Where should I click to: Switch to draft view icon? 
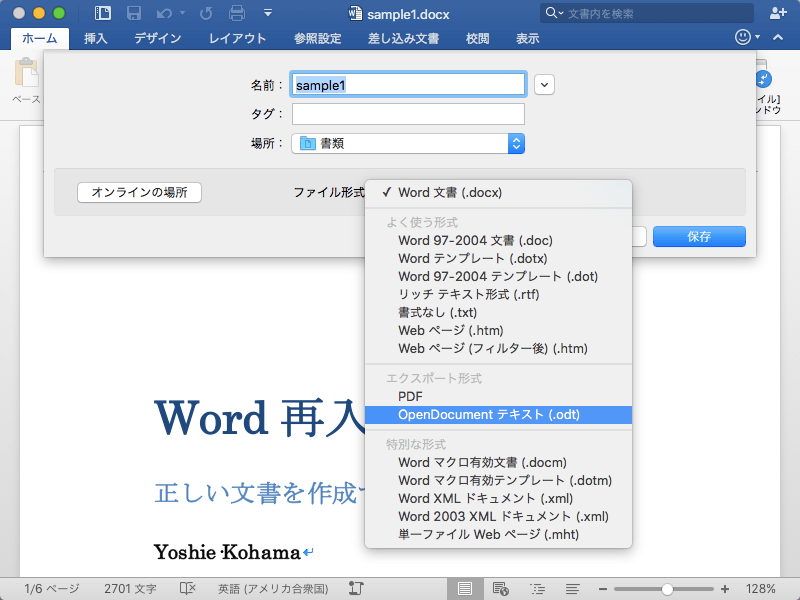point(572,589)
